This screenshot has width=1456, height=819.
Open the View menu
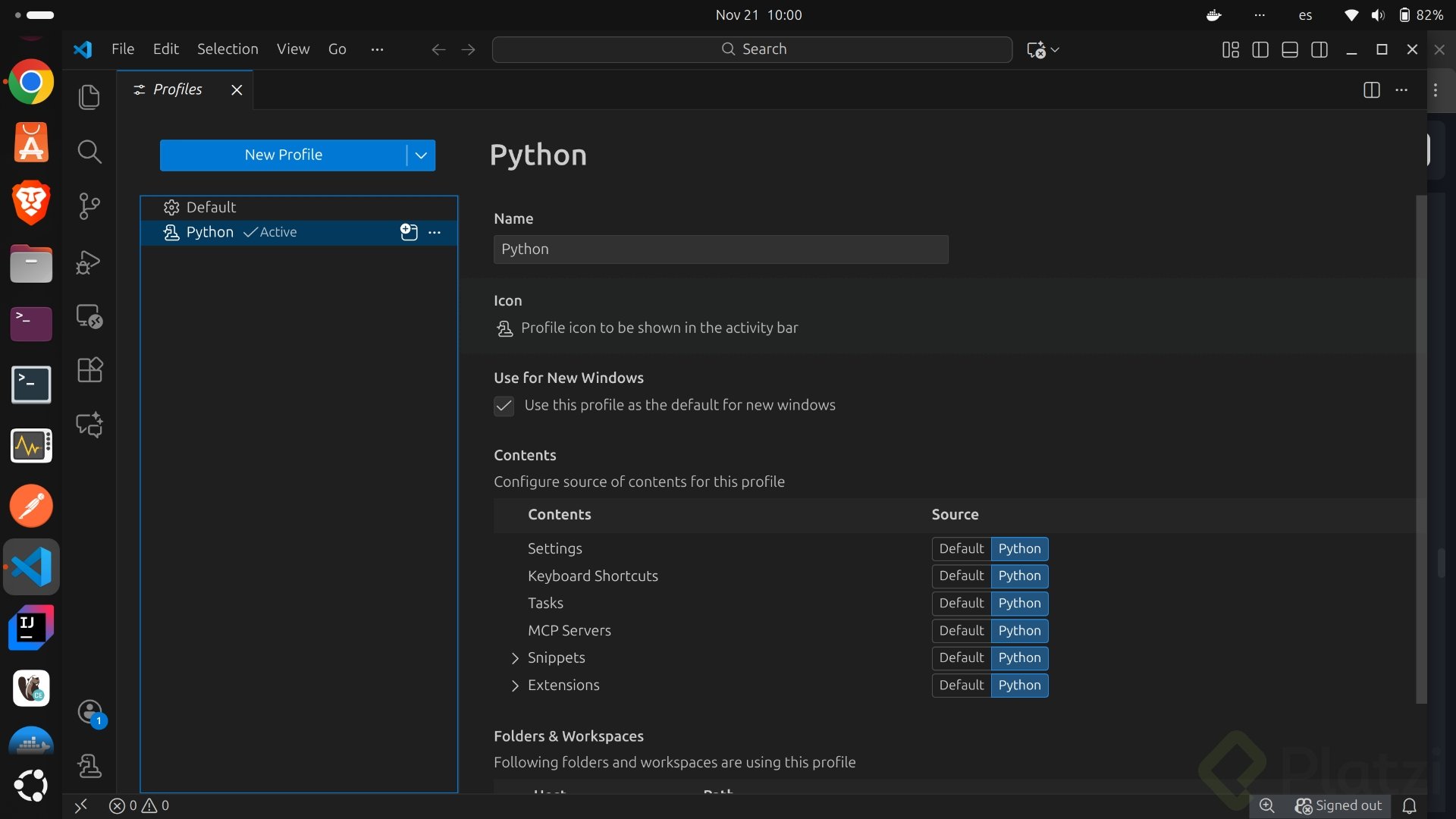[x=293, y=49]
